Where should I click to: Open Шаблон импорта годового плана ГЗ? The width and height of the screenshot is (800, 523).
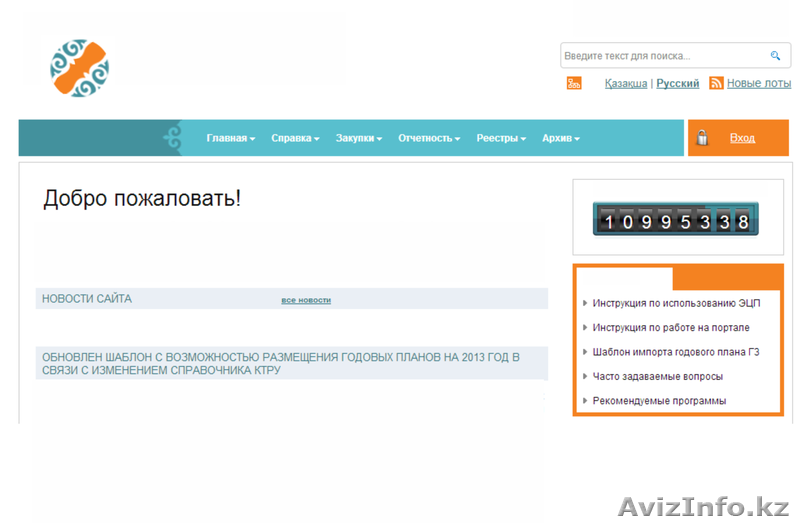click(676, 352)
